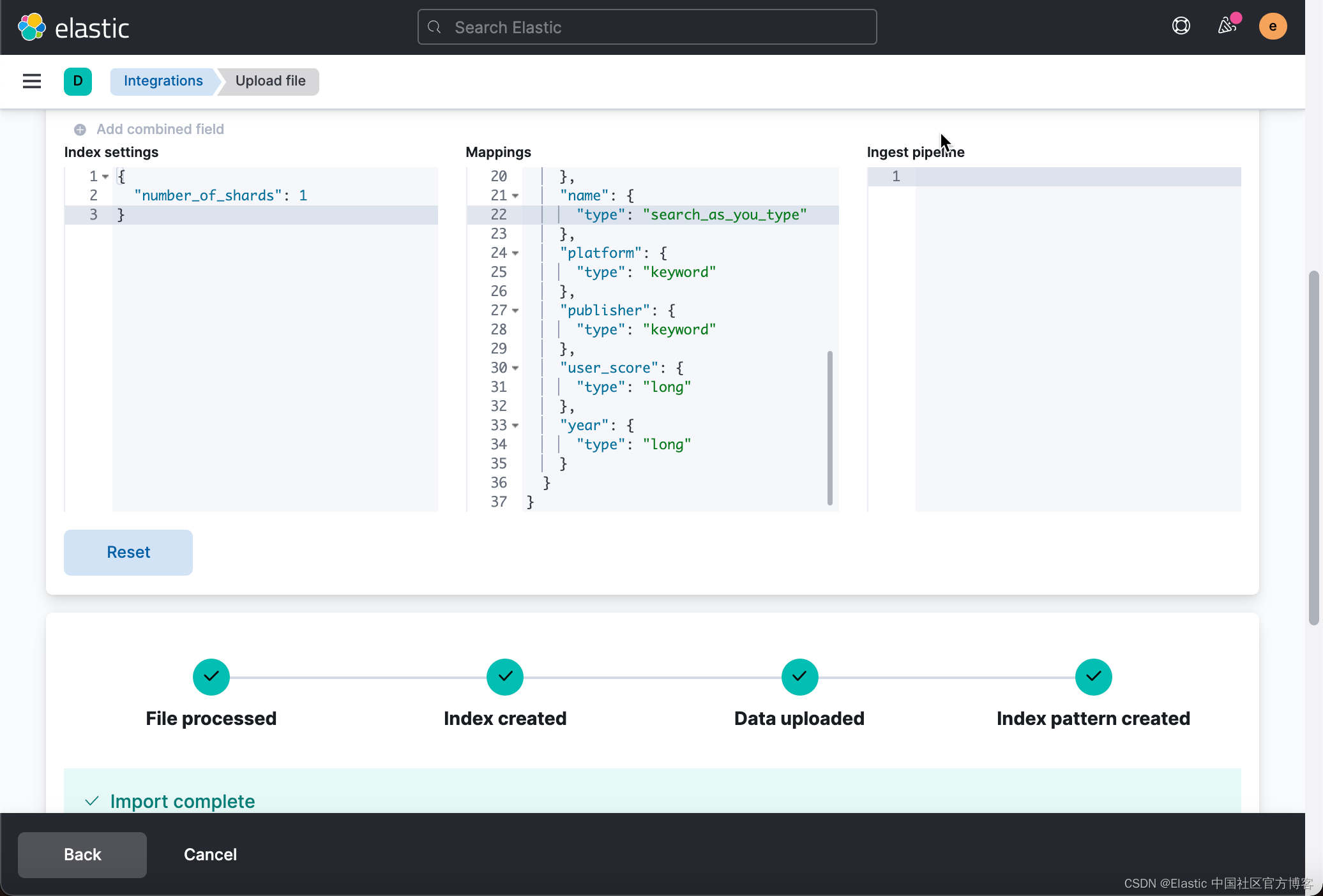Screen dimensions: 1323x896
Task: Click the Cancel link in footer
Action: point(210,855)
